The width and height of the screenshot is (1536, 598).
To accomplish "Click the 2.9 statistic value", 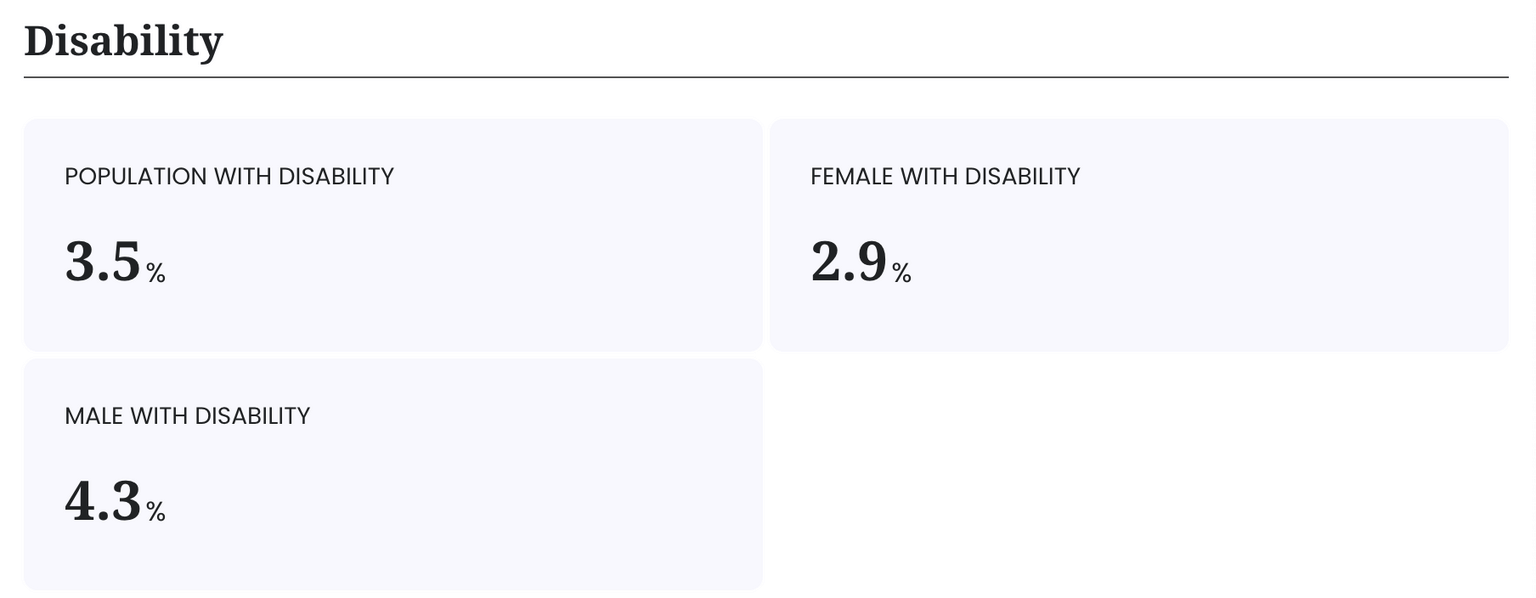I will [849, 263].
